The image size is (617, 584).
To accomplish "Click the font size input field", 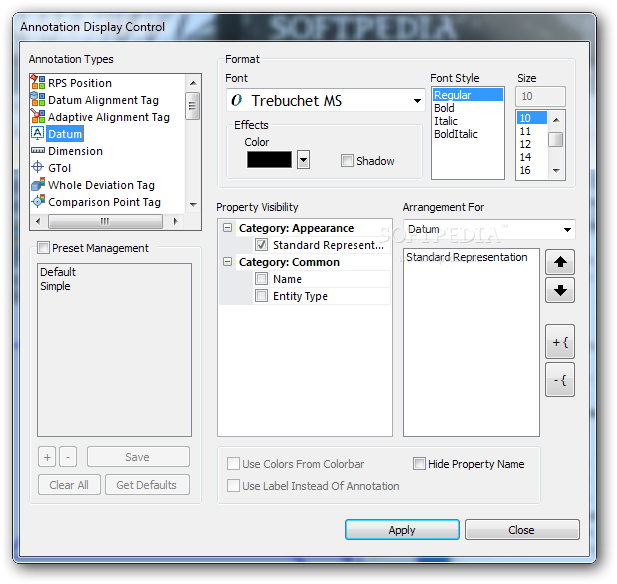I will click(540, 96).
